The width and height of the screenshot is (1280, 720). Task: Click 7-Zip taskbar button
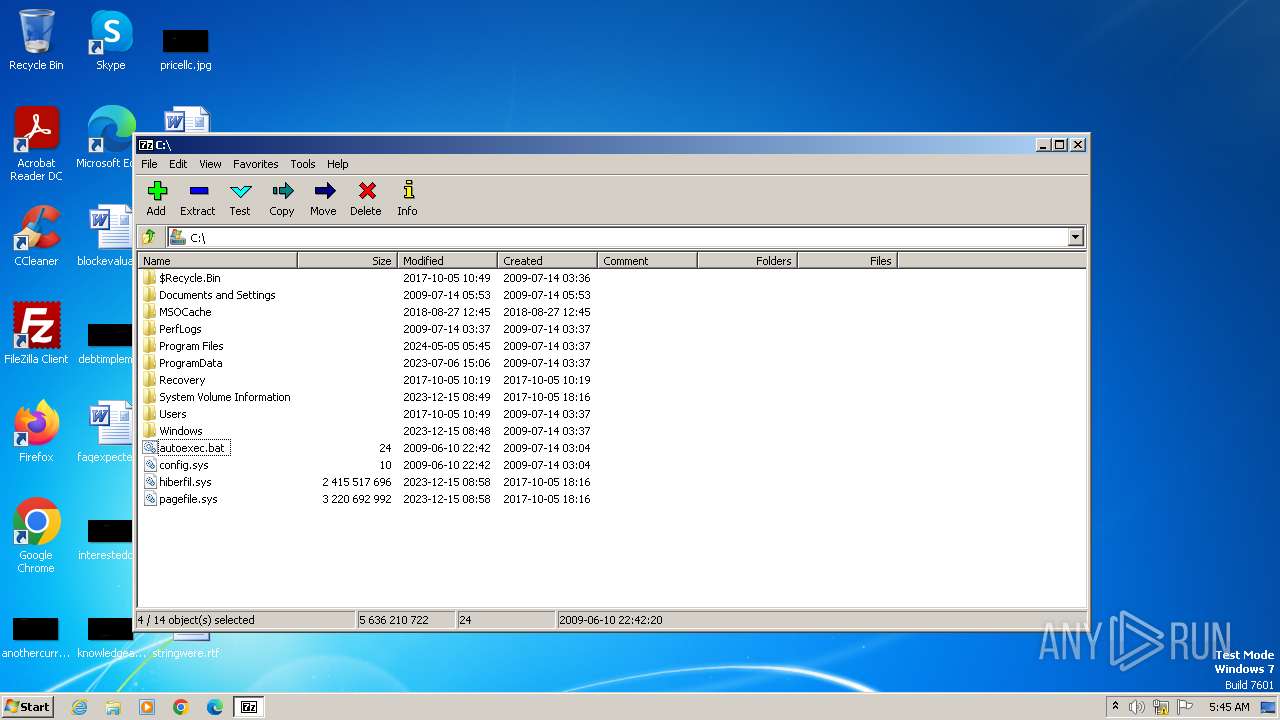[248, 707]
